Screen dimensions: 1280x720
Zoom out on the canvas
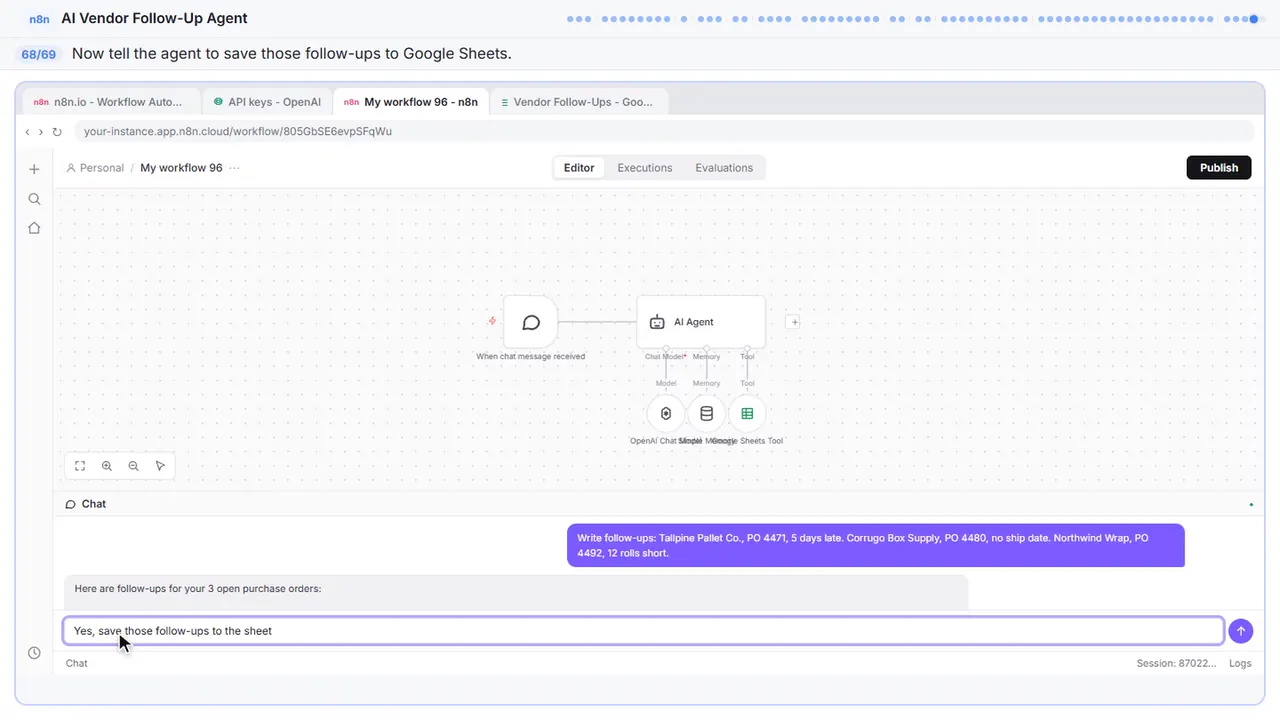click(x=133, y=466)
